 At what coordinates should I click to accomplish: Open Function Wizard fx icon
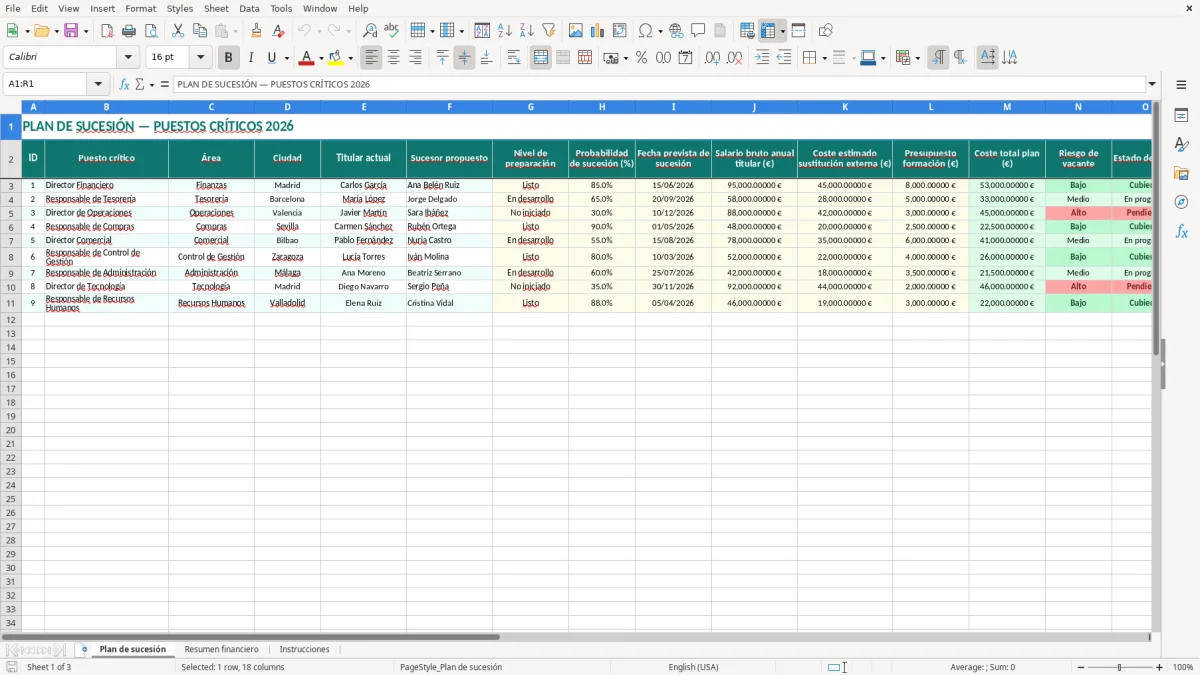(124, 84)
